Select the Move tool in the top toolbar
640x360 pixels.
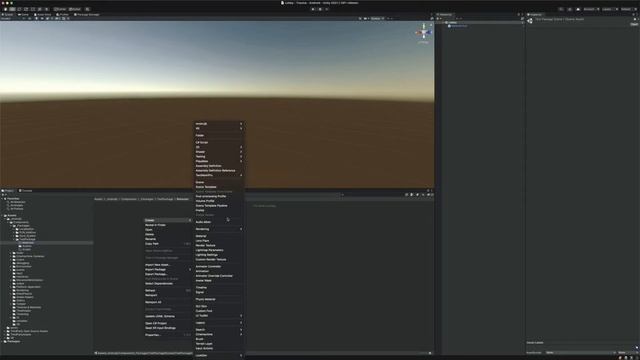[x=12, y=9]
